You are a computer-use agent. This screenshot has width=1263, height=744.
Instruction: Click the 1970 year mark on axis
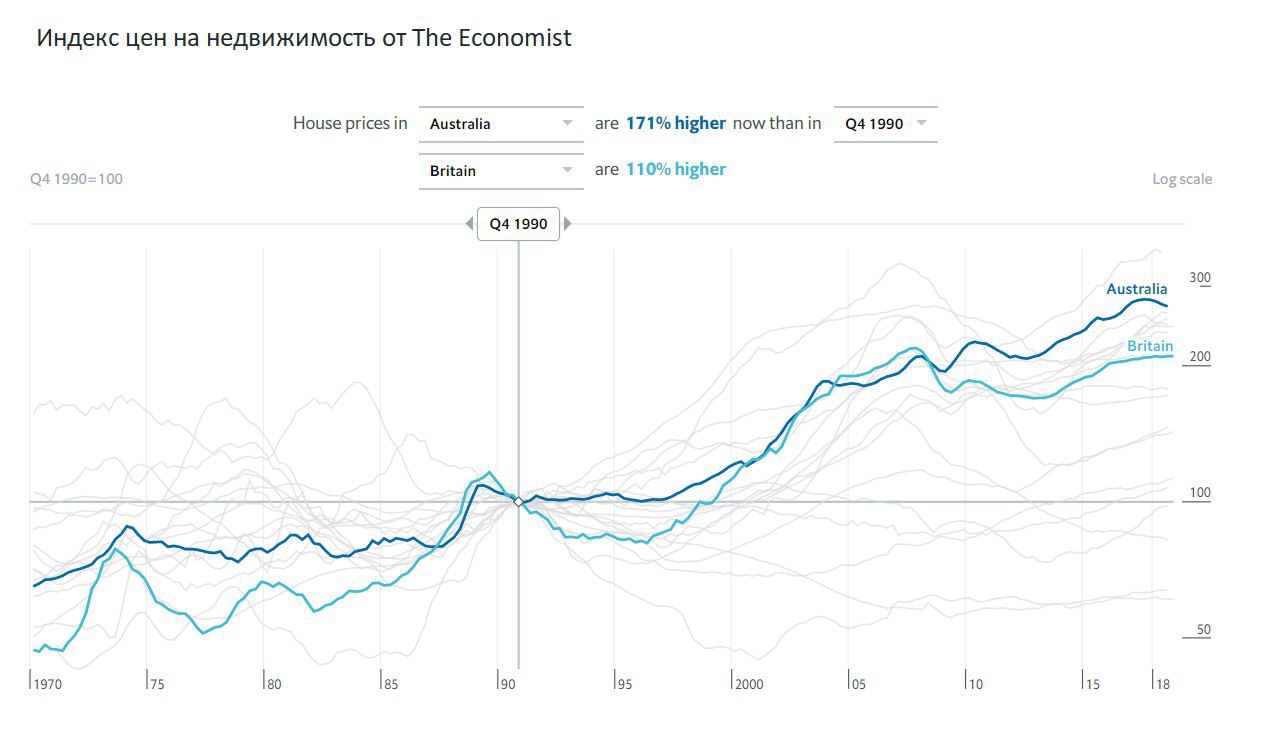click(48, 684)
